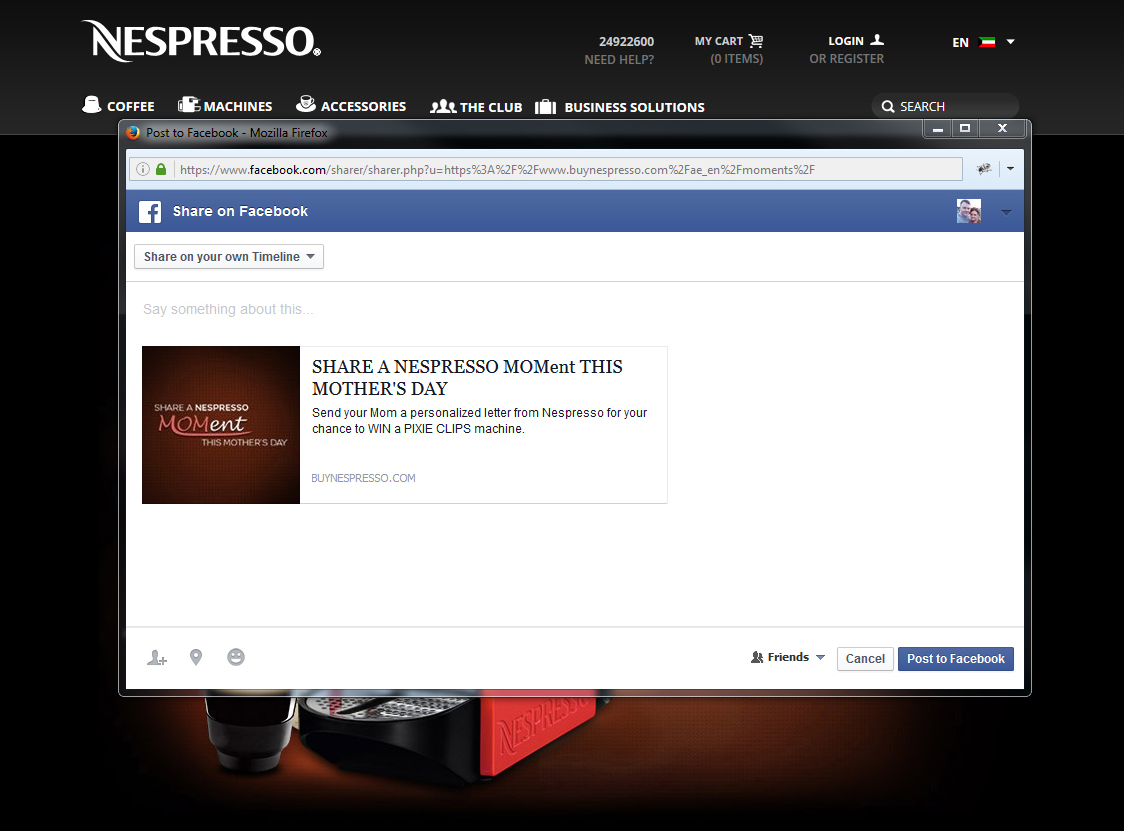Screen dimensions: 1124x831
Task: Click the business briefcase icon
Action: pos(546,107)
